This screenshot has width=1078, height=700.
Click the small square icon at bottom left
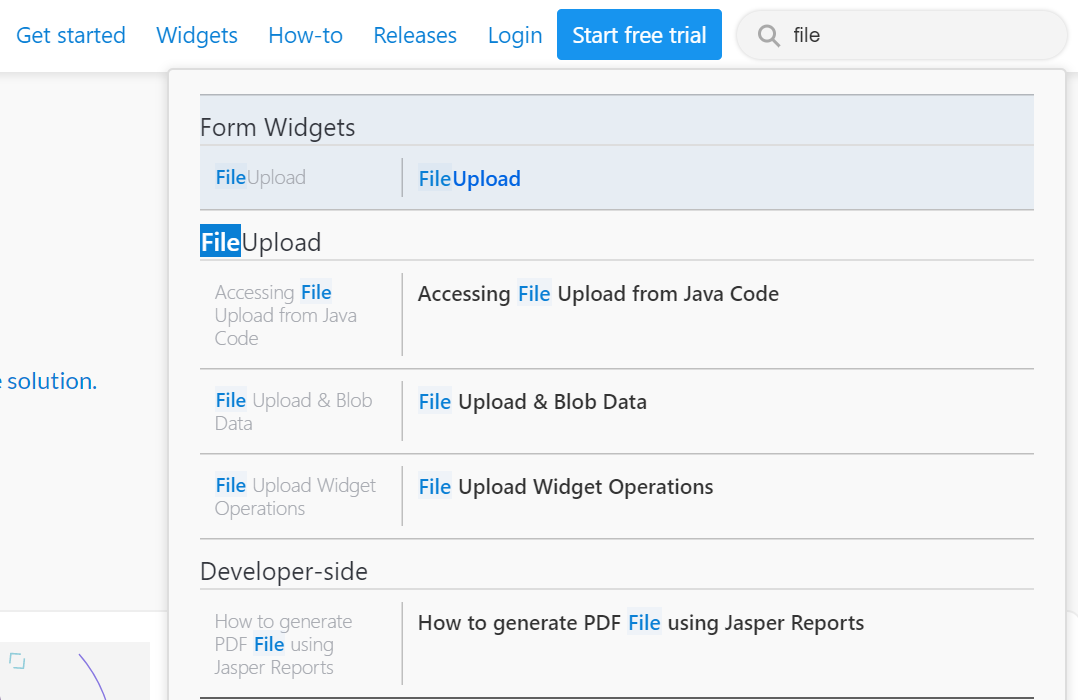click(17, 660)
